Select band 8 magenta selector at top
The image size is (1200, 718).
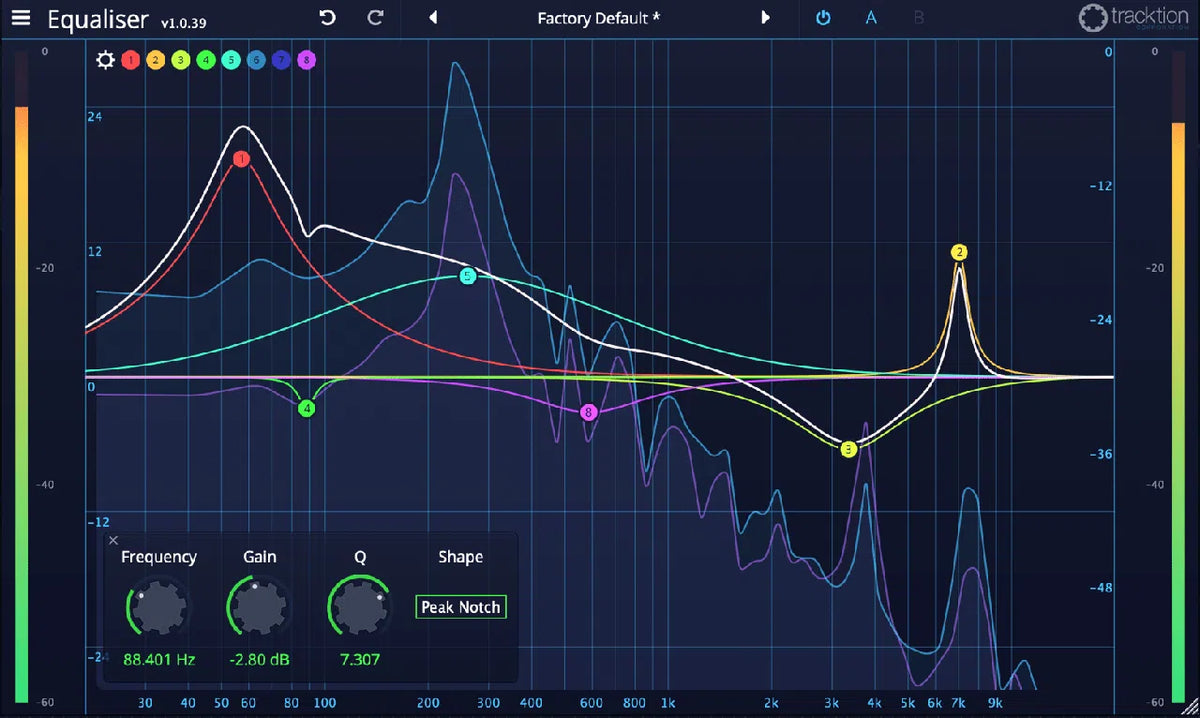pyautogui.click(x=306, y=61)
